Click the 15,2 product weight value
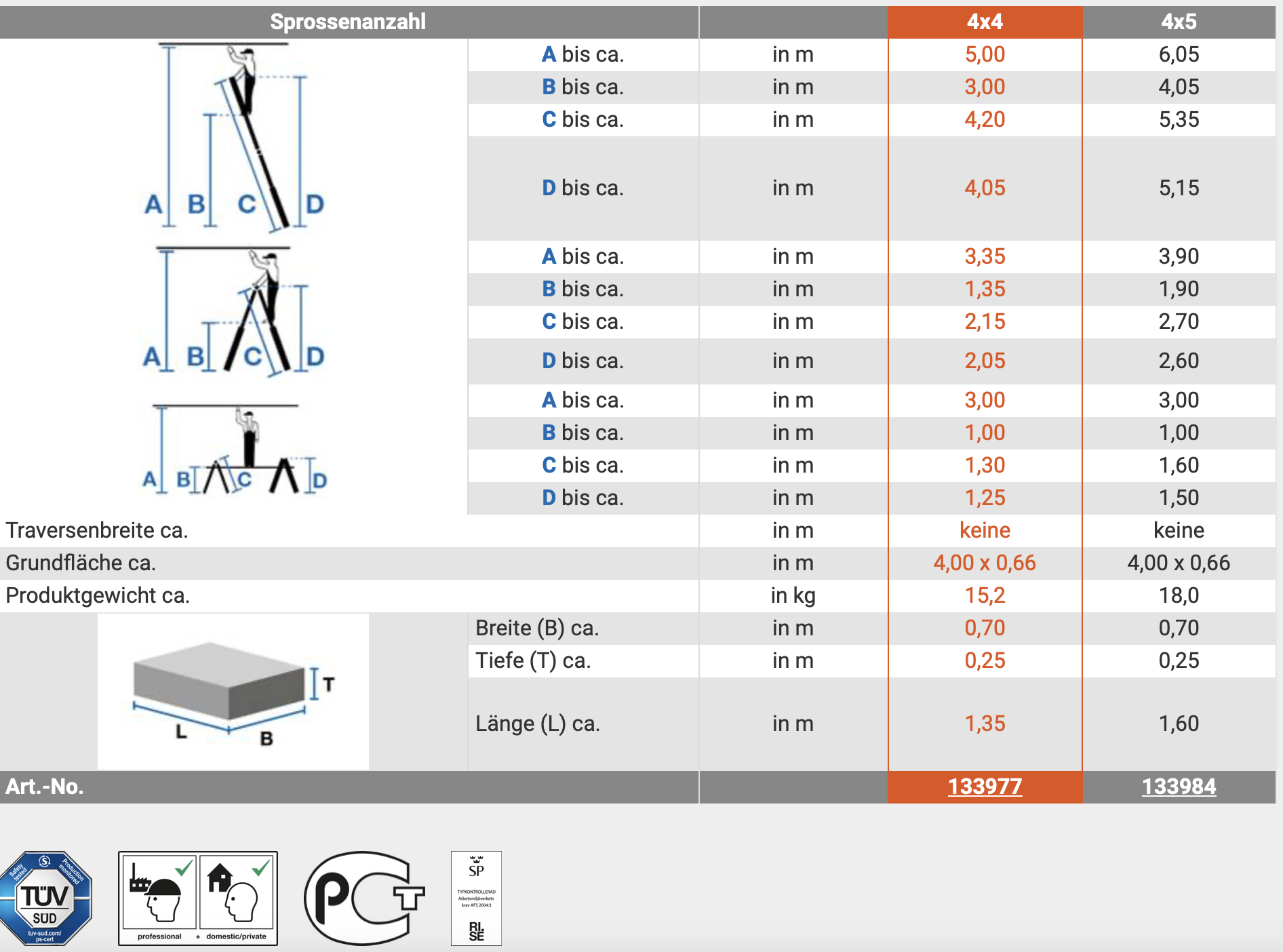Viewport: 1283px width, 952px height. point(985,595)
